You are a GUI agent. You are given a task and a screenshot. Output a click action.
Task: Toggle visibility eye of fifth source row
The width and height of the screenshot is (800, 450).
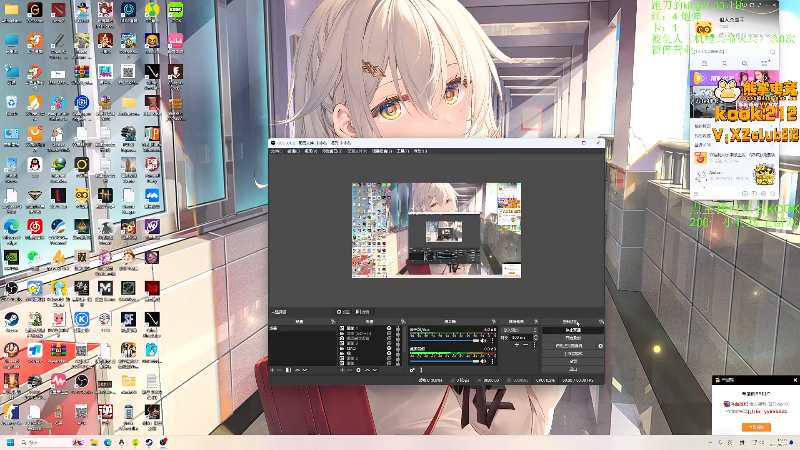tap(389, 348)
